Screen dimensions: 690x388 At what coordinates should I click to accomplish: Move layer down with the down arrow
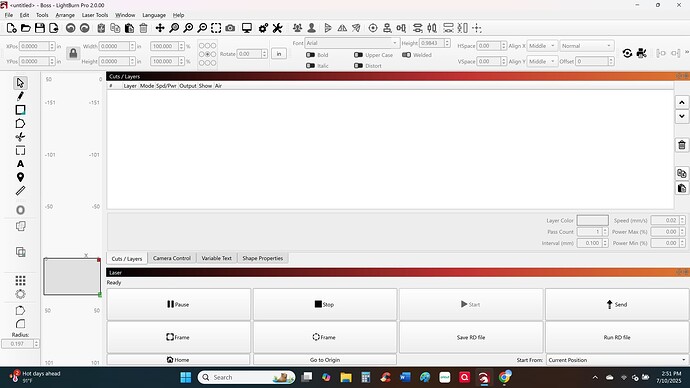click(682, 117)
